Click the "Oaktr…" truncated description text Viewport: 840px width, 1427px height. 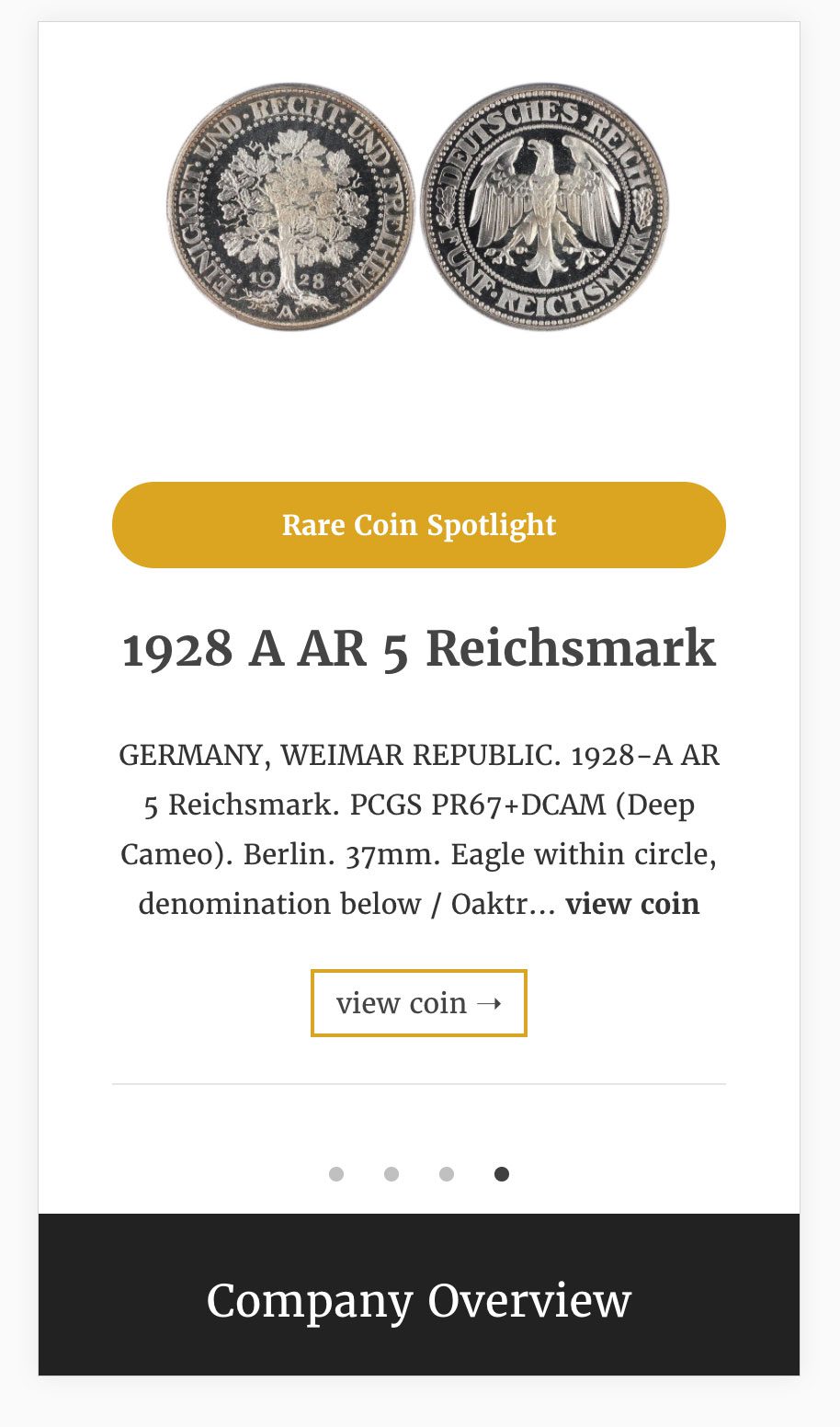point(503,904)
